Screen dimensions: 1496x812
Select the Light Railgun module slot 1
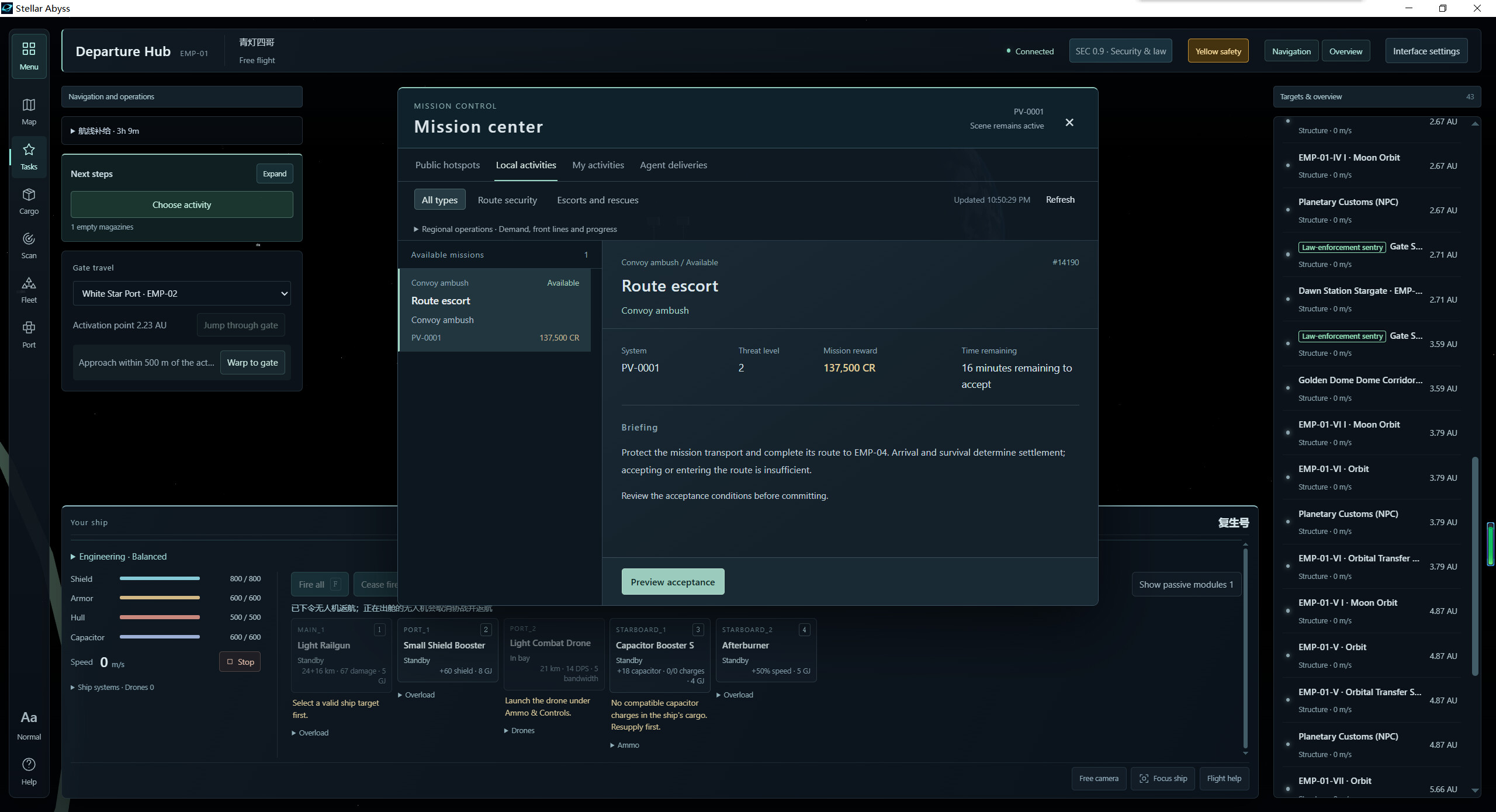coord(341,654)
